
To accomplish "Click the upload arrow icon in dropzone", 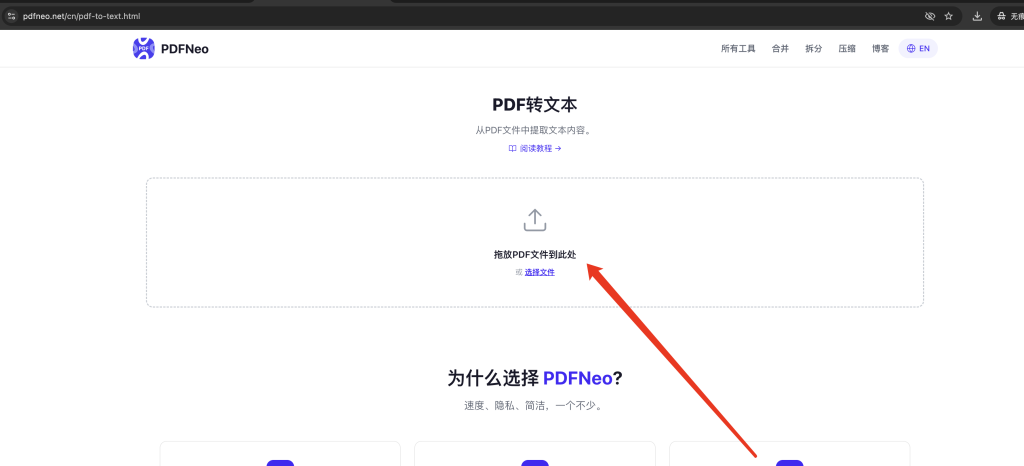I will point(535,220).
